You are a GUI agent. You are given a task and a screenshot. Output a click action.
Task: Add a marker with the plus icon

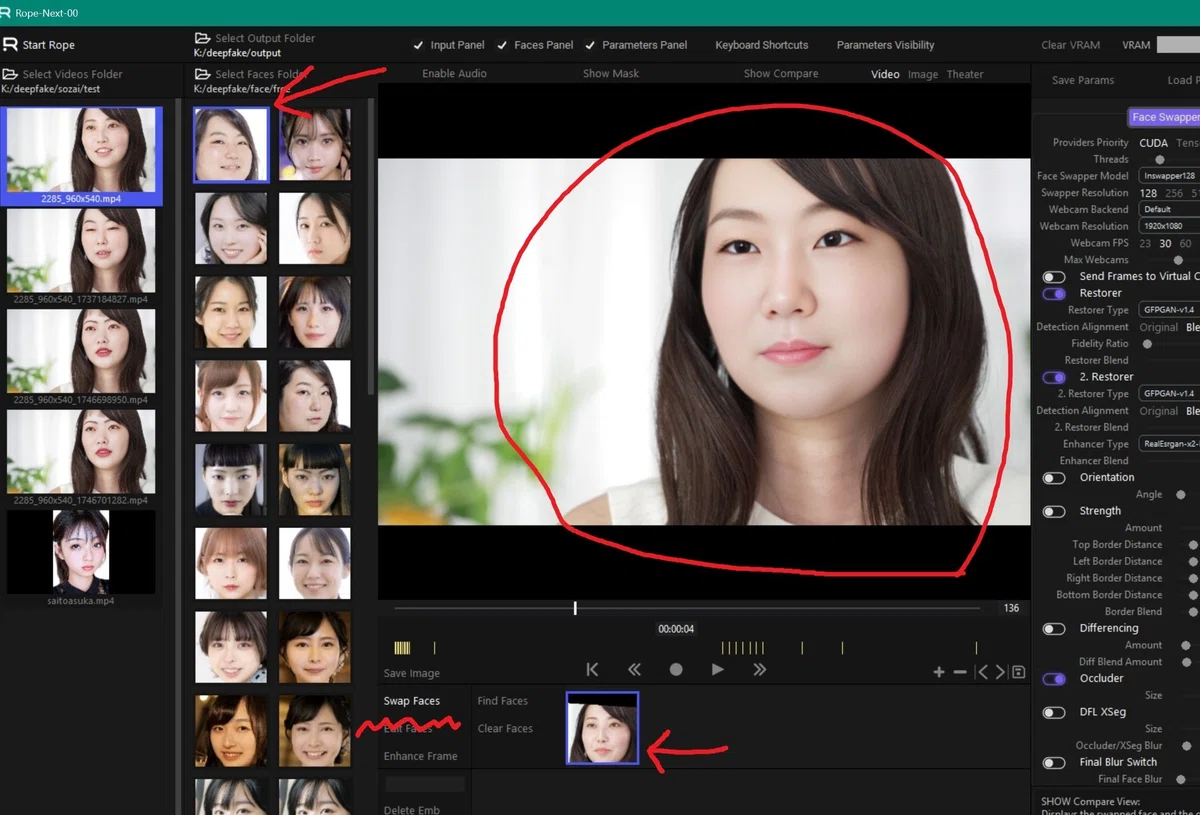click(x=939, y=672)
